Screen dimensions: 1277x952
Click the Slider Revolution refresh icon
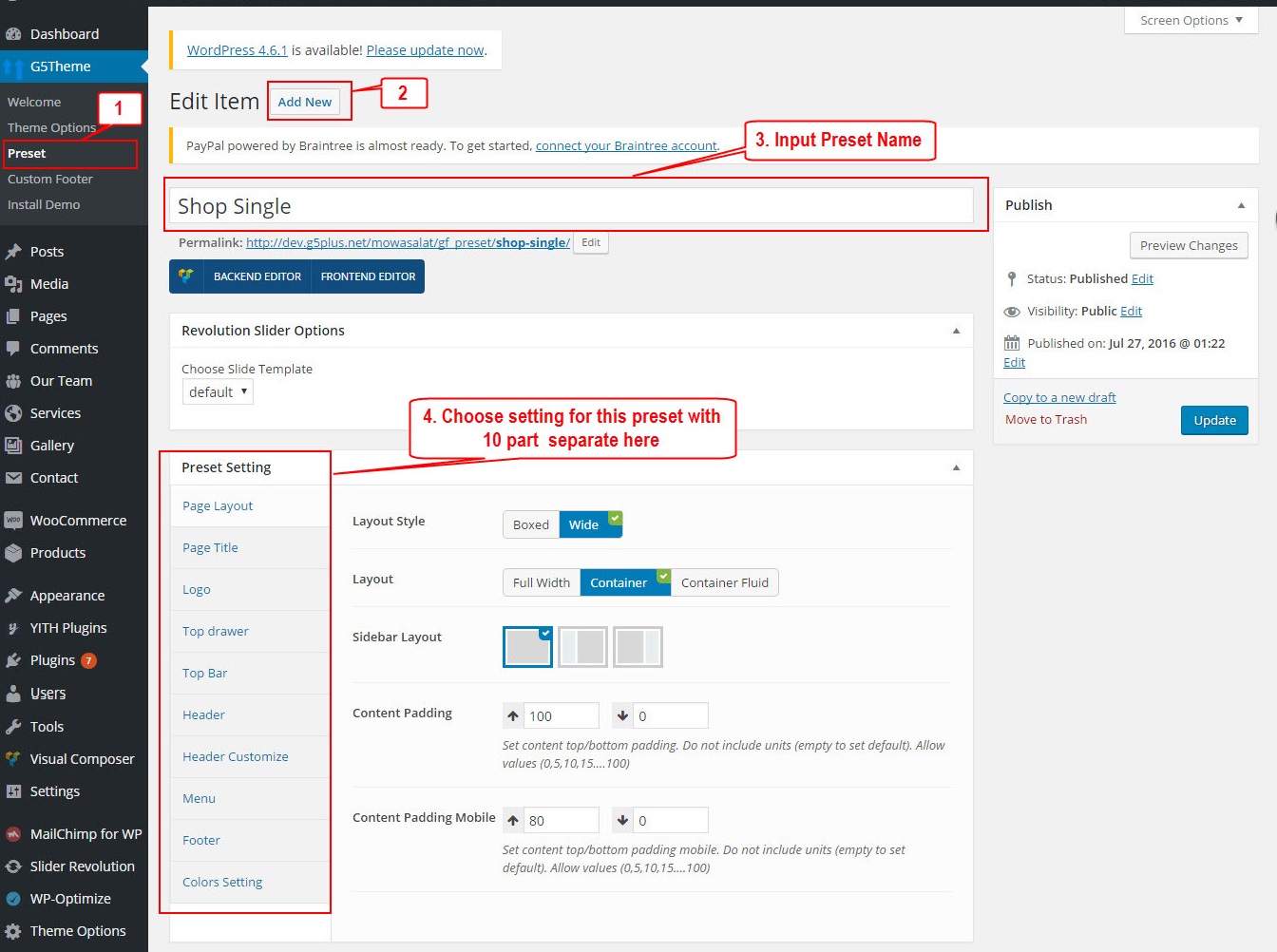[x=13, y=866]
